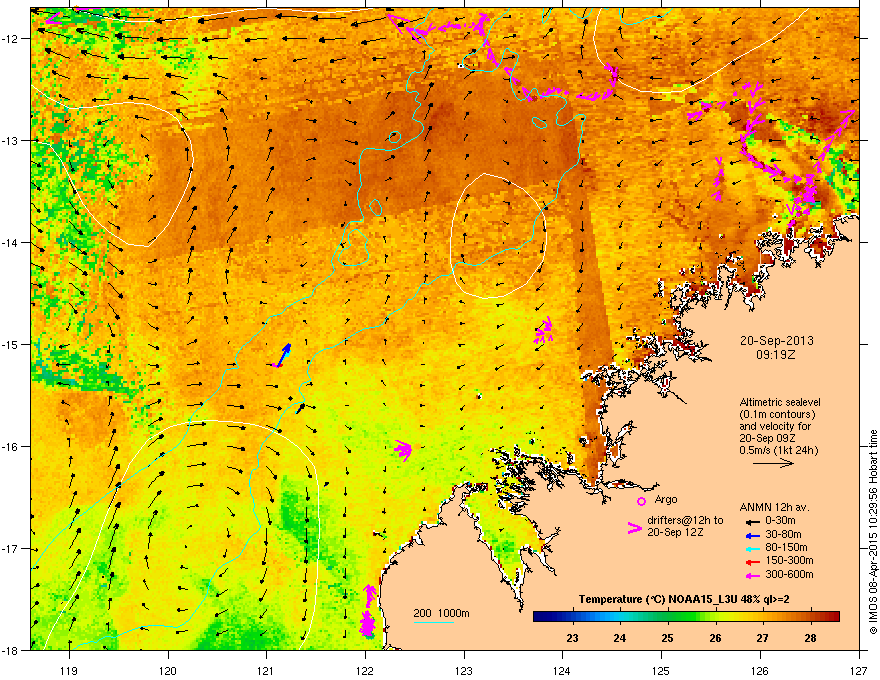Click the latitude axis label '-15'
880x680 pixels.
11,344
